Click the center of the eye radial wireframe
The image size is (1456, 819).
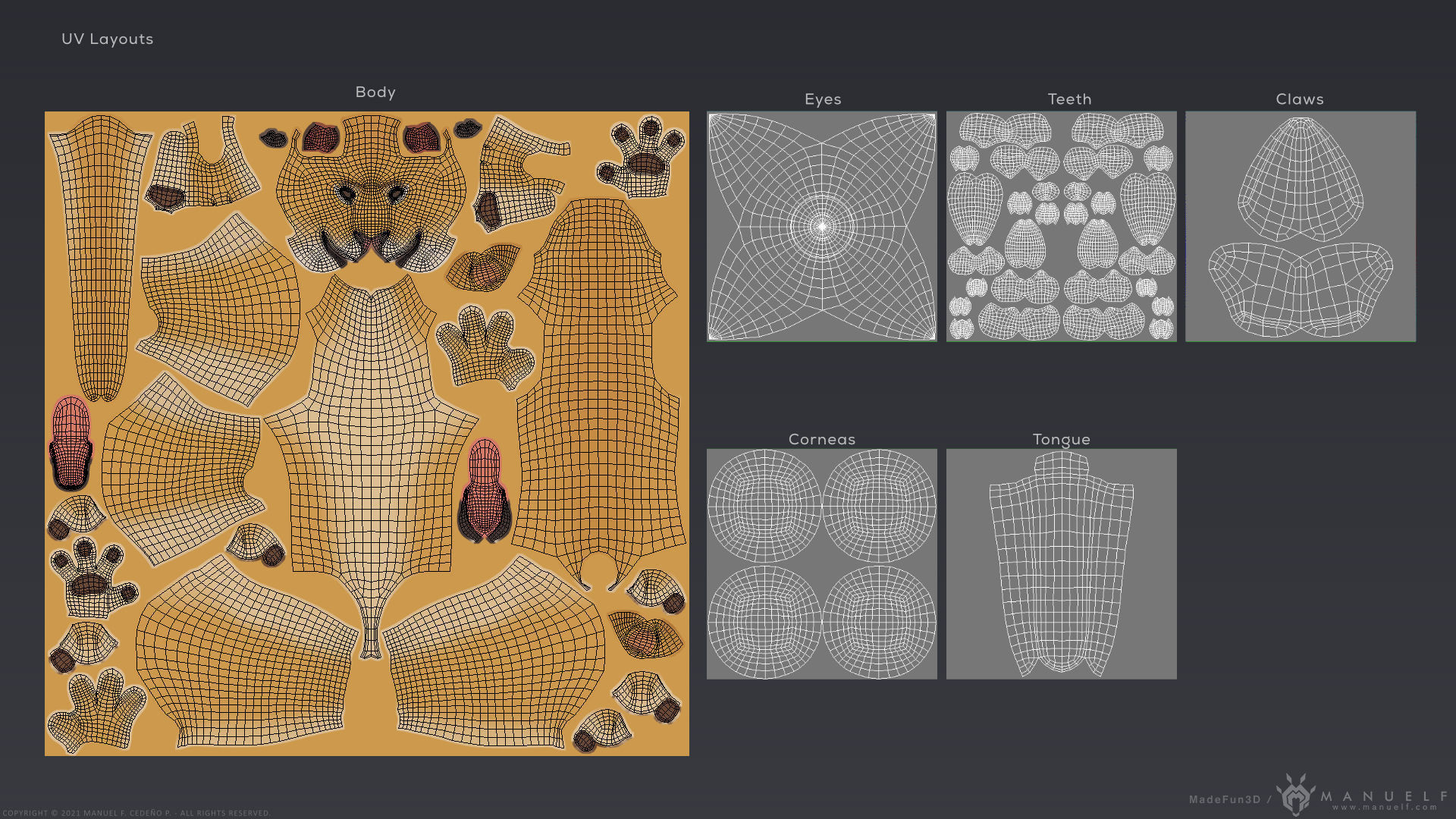tap(822, 226)
